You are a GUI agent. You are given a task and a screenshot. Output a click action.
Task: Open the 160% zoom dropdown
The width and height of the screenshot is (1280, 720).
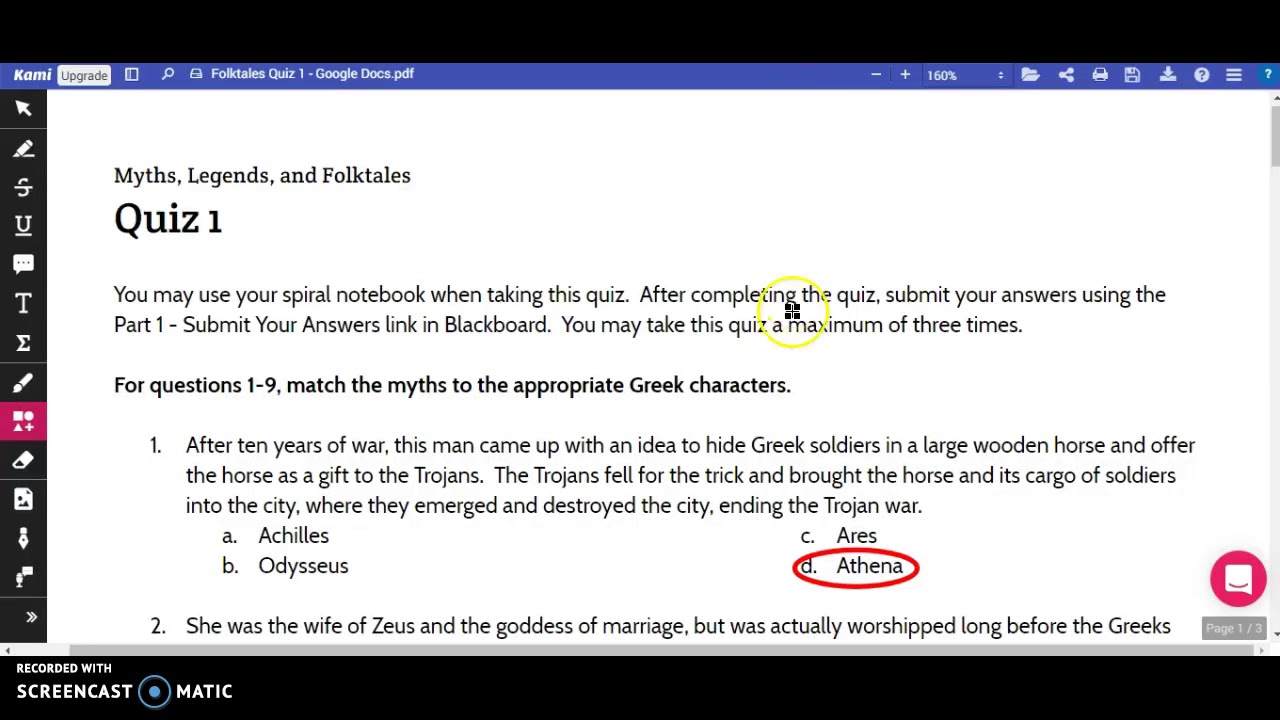click(x=965, y=75)
